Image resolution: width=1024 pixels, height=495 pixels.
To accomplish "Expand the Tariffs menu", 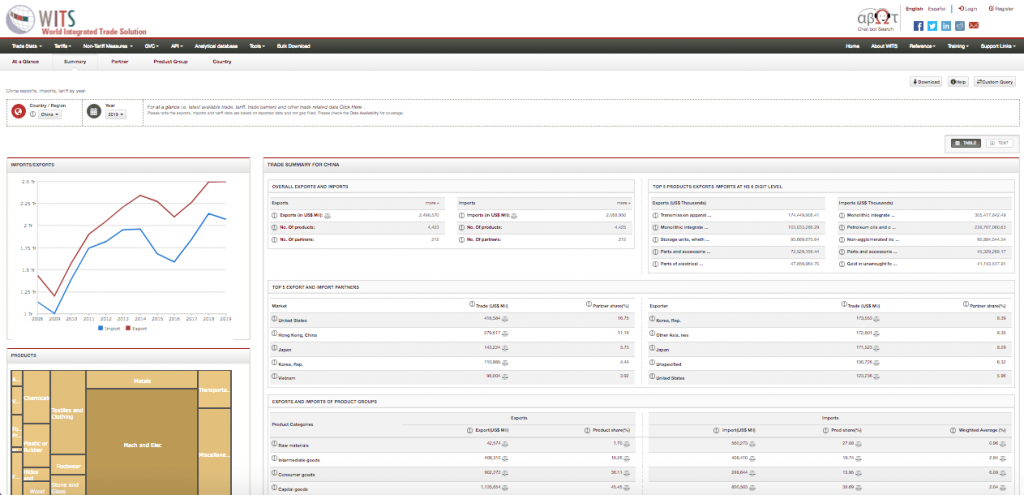I will [x=63, y=46].
